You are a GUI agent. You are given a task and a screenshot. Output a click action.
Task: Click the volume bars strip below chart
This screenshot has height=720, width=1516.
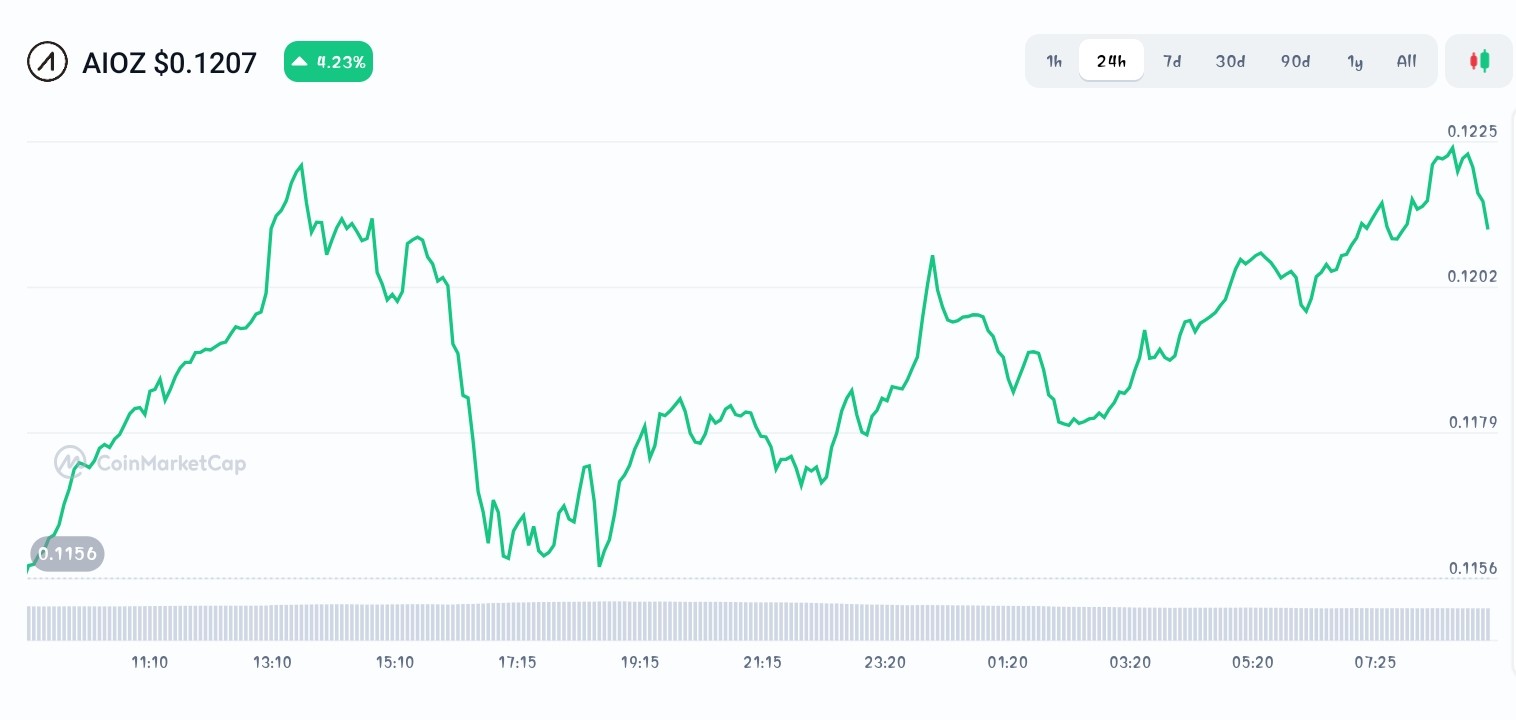[758, 621]
